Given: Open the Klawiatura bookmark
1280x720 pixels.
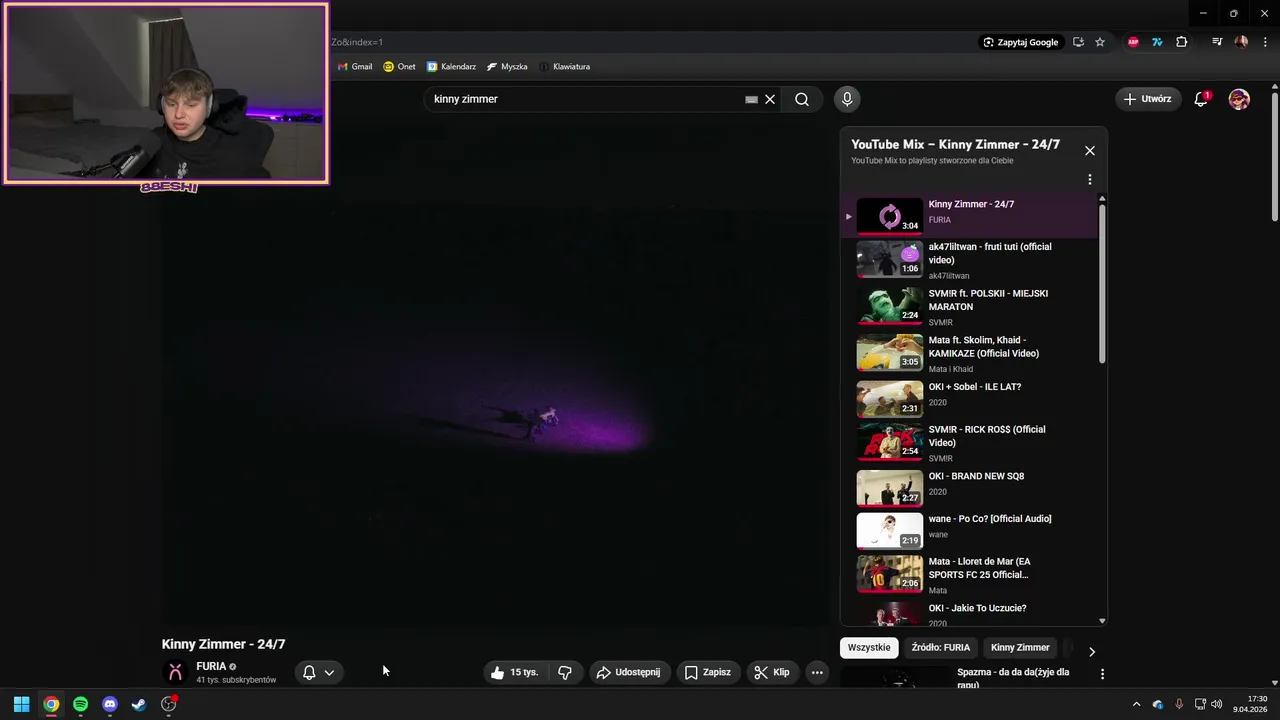Looking at the screenshot, I should (564, 67).
